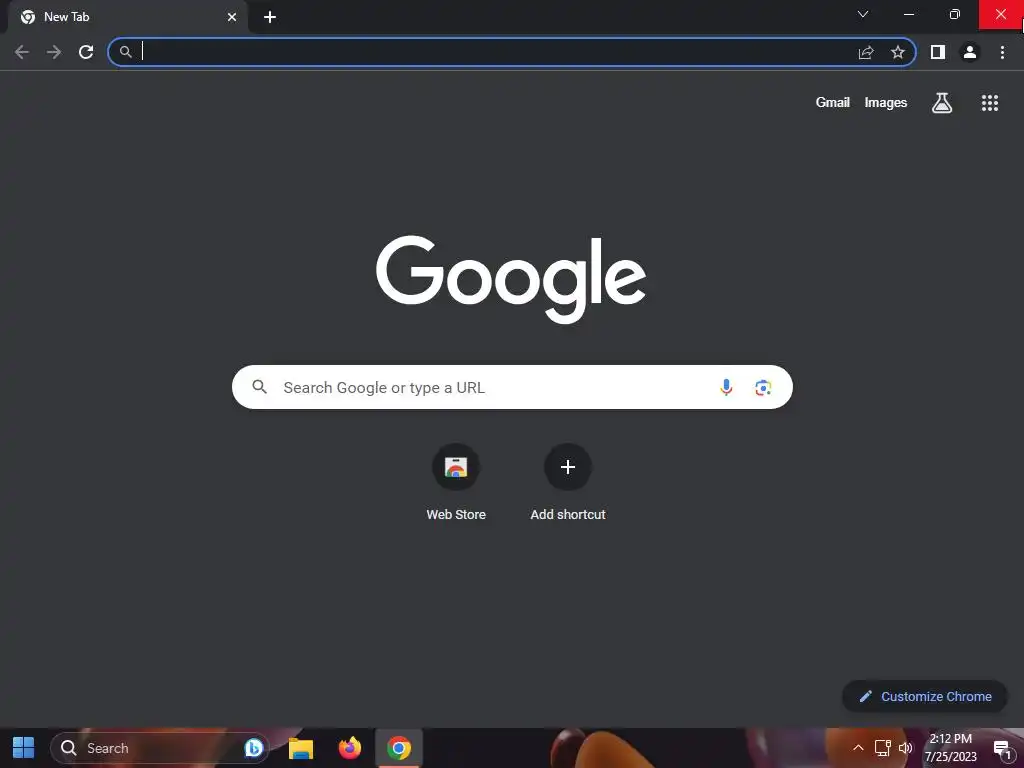The width and height of the screenshot is (1024, 768).
Task: Open the Windows Start menu
Action: [24, 748]
